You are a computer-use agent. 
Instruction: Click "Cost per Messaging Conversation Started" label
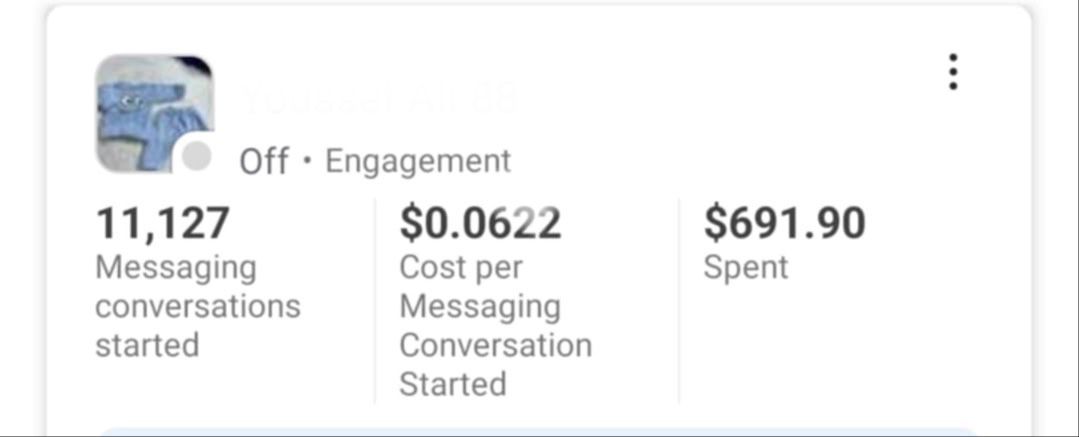[x=495, y=326]
